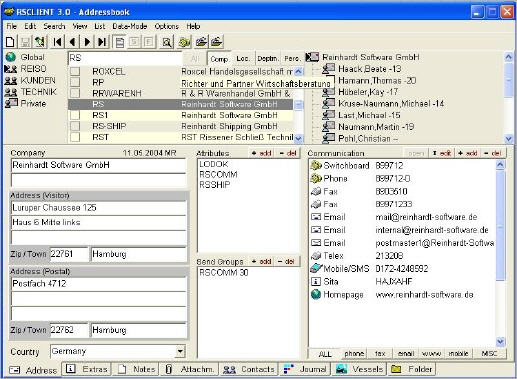Toggle the Deptm. search filter
Screen dimensions: 517x379
tap(268, 58)
